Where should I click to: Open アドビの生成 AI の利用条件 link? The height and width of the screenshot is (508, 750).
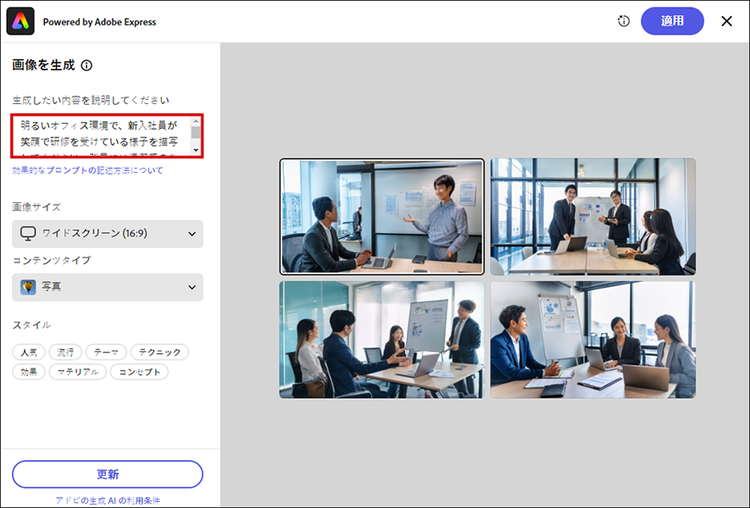click(107, 499)
